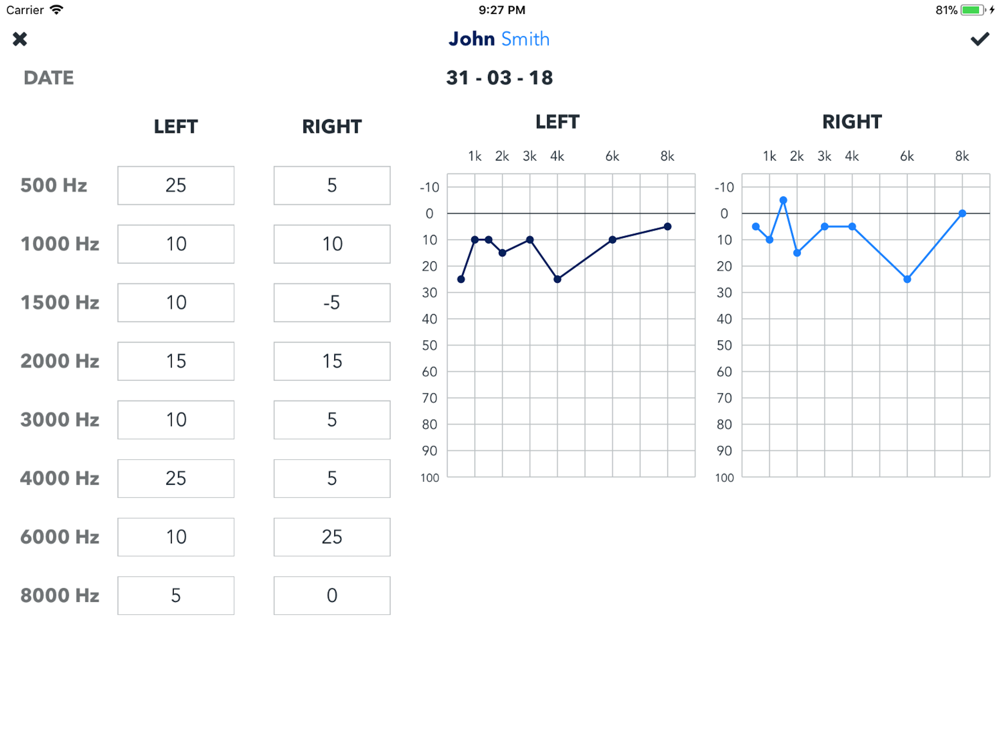1000x750 pixels.
Task: Tap the 1.5k peak point on right graph
Action: coord(783,200)
